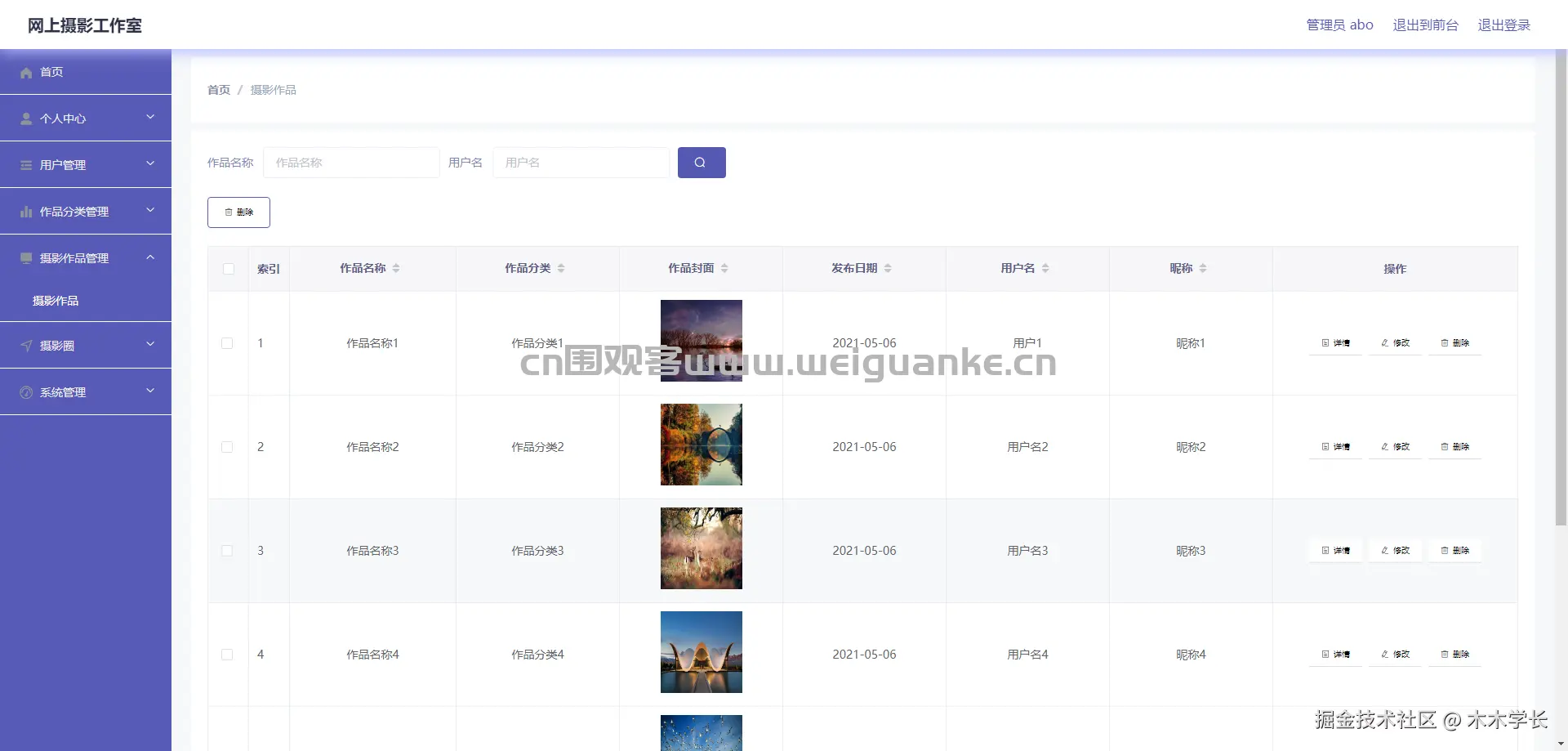This screenshot has width=1568, height=751.
Task: Click the 首页 breadcrumb link
Action: click(219, 90)
